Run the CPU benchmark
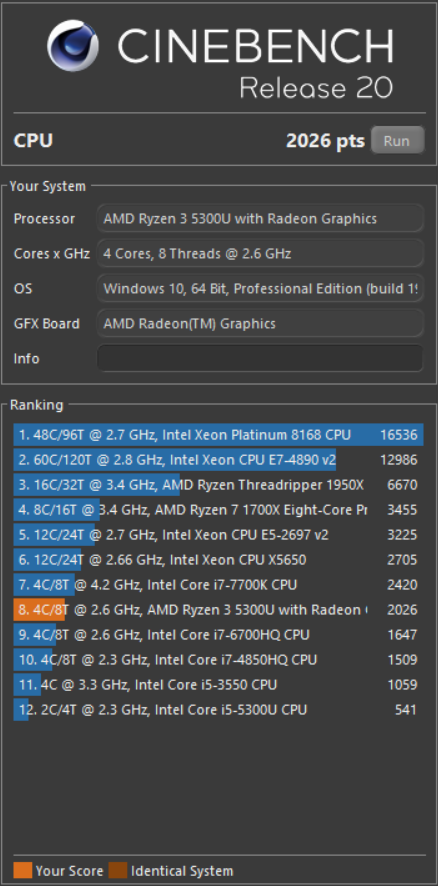Screen dimensions: 438x886 [397, 140]
